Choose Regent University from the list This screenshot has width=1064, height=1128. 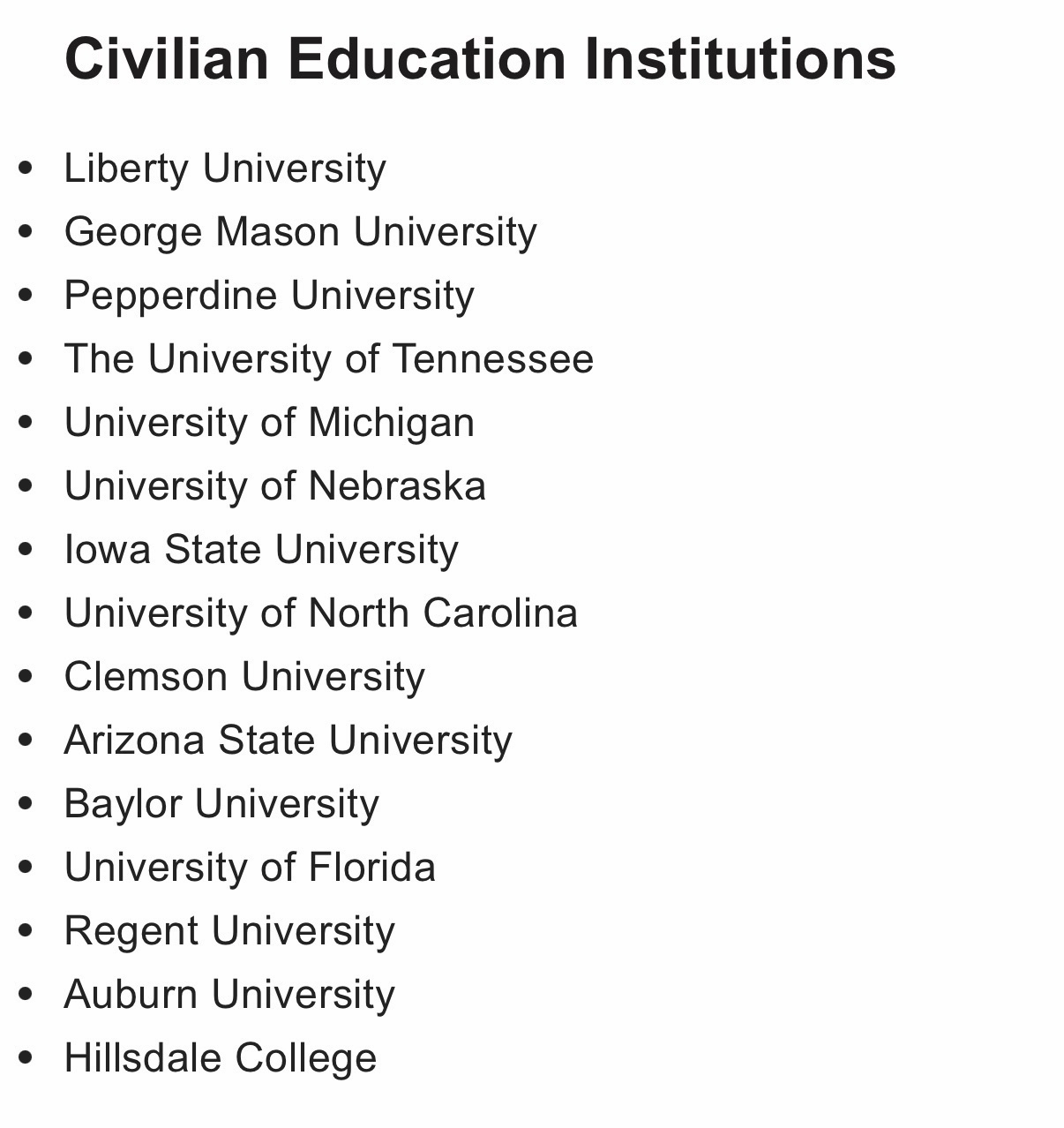(x=229, y=931)
